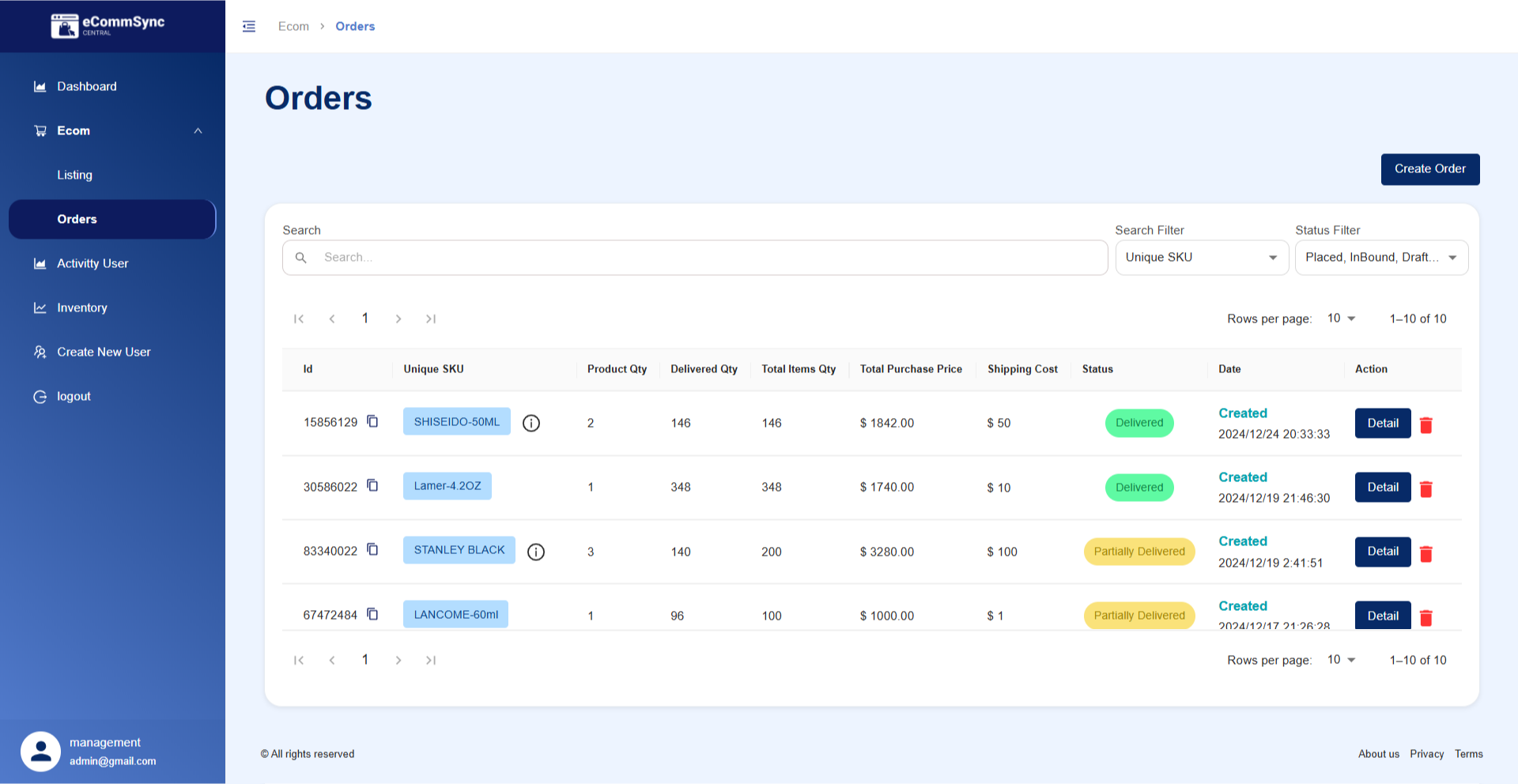
Task: Open Listing under Ecom
Action: click(112, 175)
